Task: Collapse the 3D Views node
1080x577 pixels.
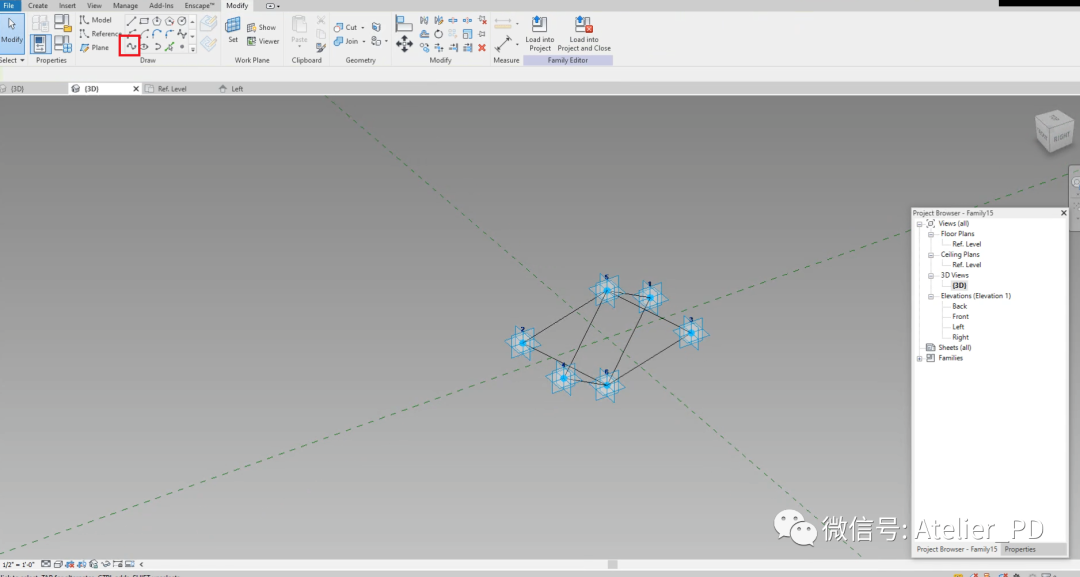Action: coord(931,275)
